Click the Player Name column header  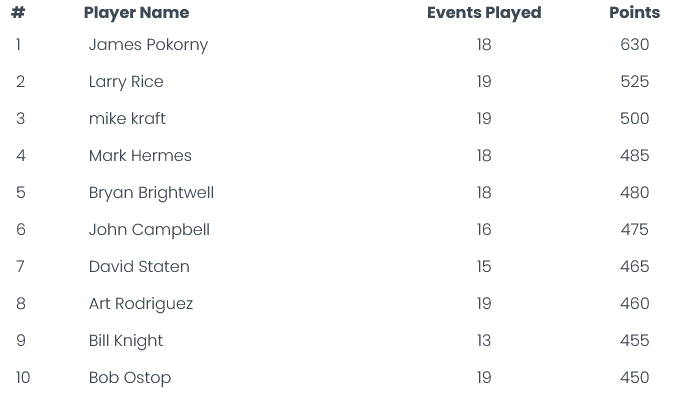[136, 13]
